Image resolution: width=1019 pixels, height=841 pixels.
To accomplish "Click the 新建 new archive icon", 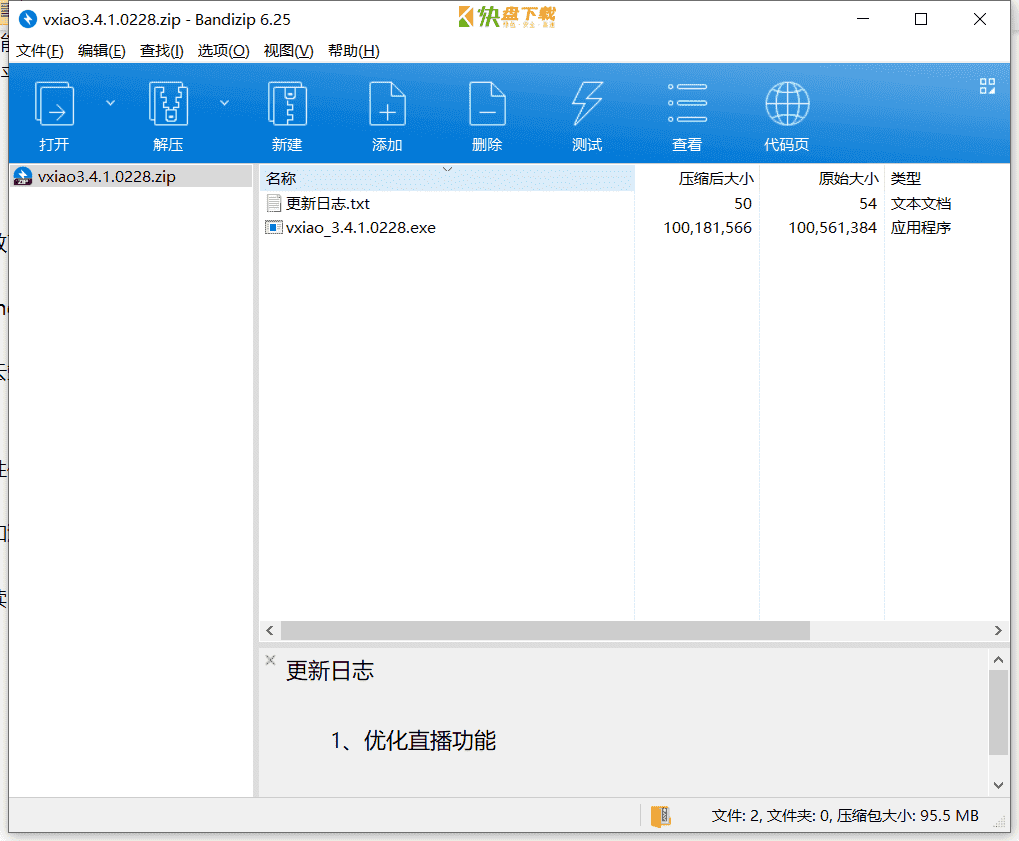I will 287,103.
